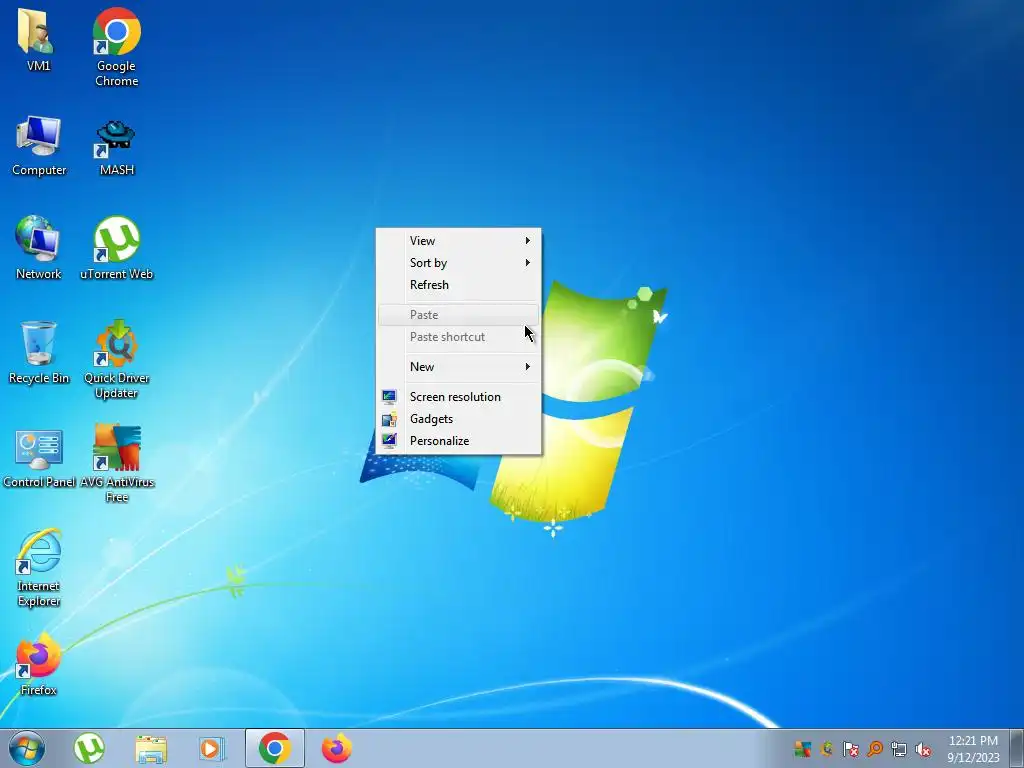
Task: Select the MASH desktop shortcut
Action: pyautogui.click(x=116, y=148)
